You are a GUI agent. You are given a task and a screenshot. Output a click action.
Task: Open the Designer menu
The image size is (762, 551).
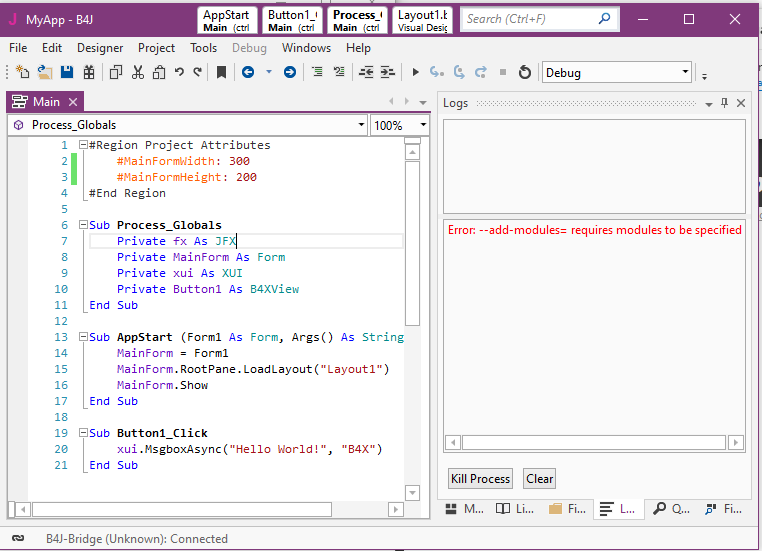point(100,48)
